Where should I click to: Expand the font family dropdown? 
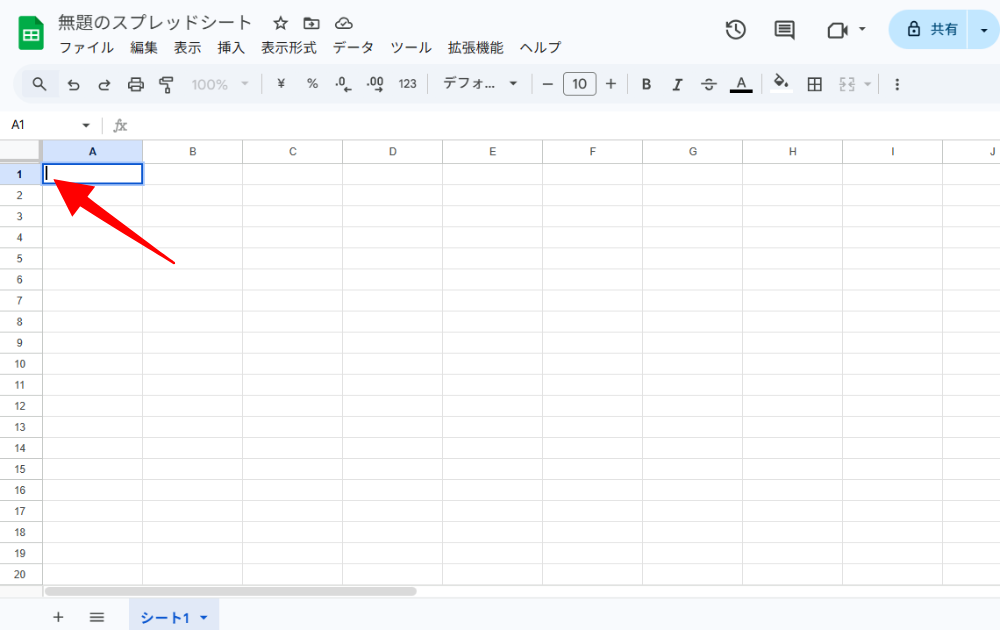tap(481, 85)
